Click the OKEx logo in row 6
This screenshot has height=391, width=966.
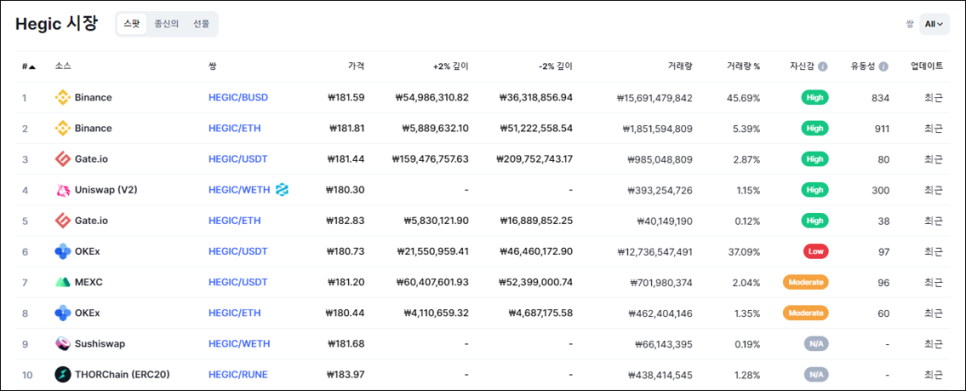click(x=63, y=251)
